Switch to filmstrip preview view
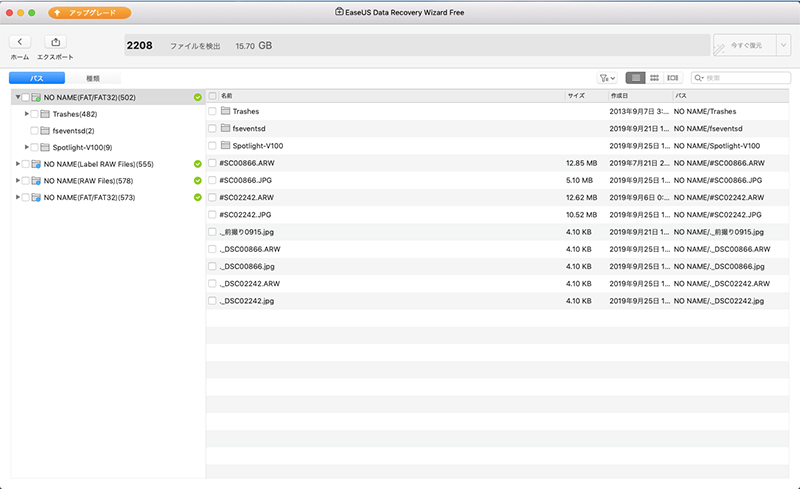The width and height of the screenshot is (800, 489). 673,78
